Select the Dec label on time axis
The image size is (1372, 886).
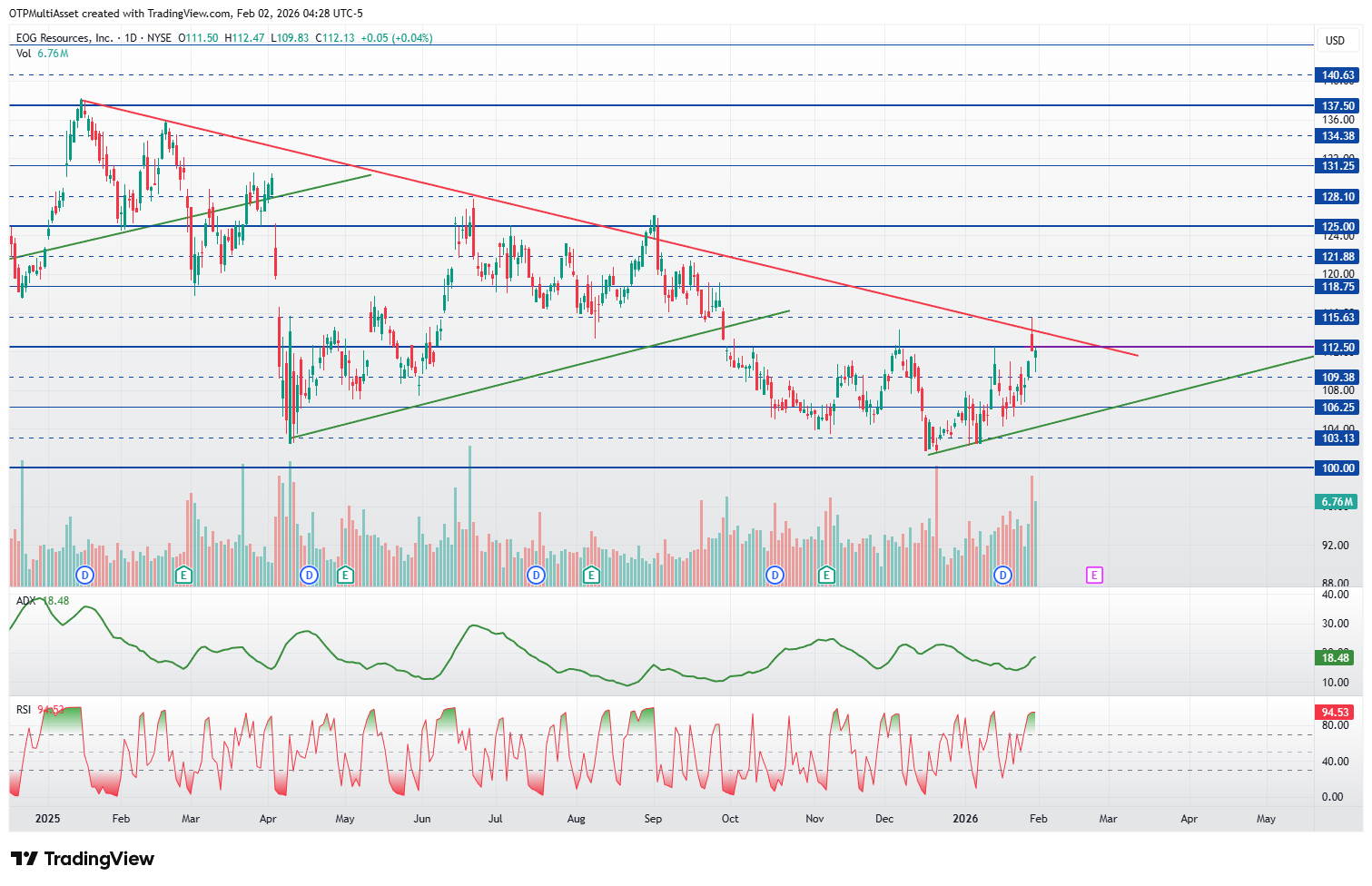(x=884, y=818)
